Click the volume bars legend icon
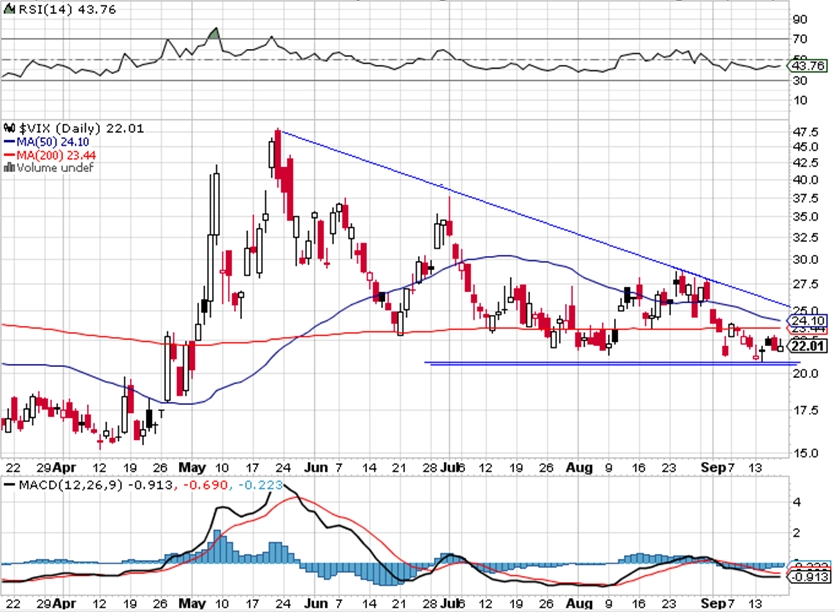 9,167
